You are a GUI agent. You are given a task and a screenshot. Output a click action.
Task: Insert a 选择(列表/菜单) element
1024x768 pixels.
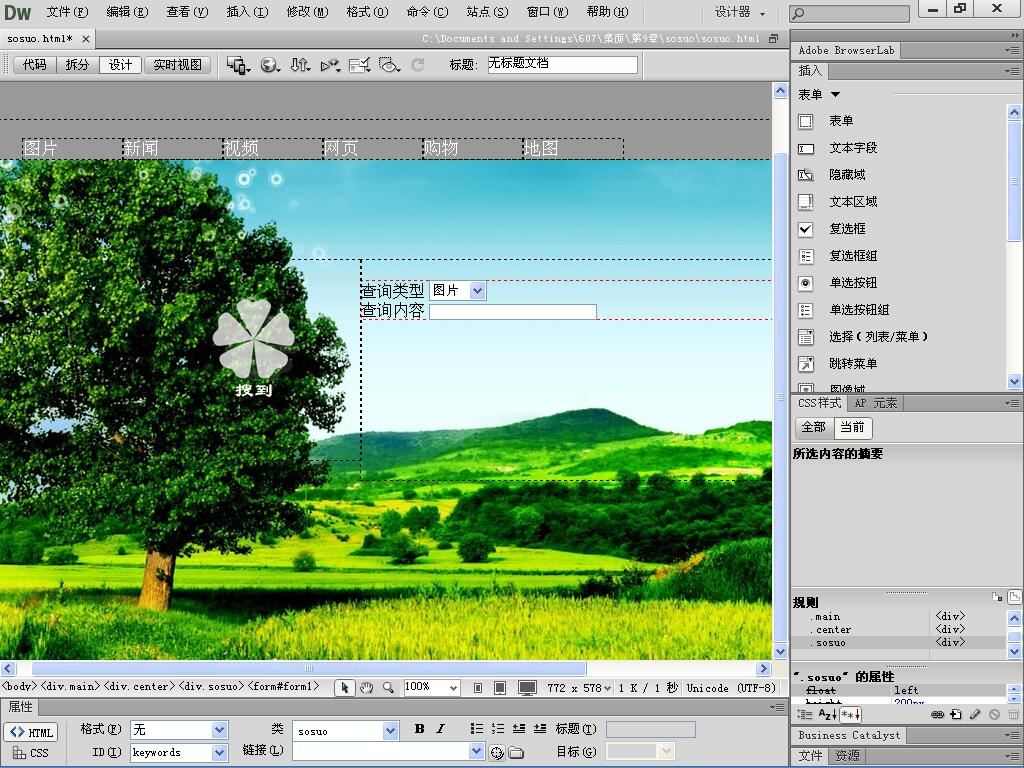tap(878, 337)
